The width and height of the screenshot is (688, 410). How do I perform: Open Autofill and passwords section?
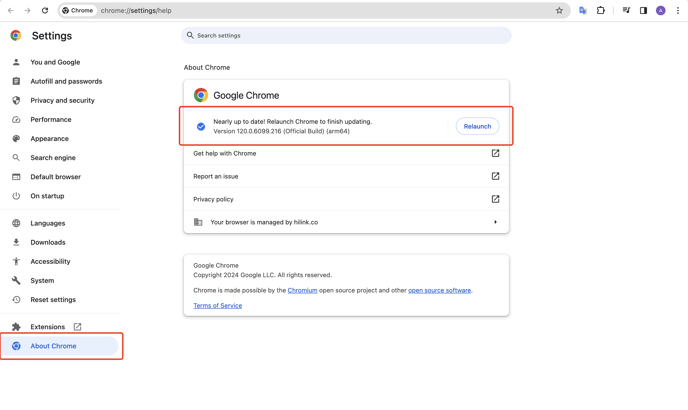66,81
